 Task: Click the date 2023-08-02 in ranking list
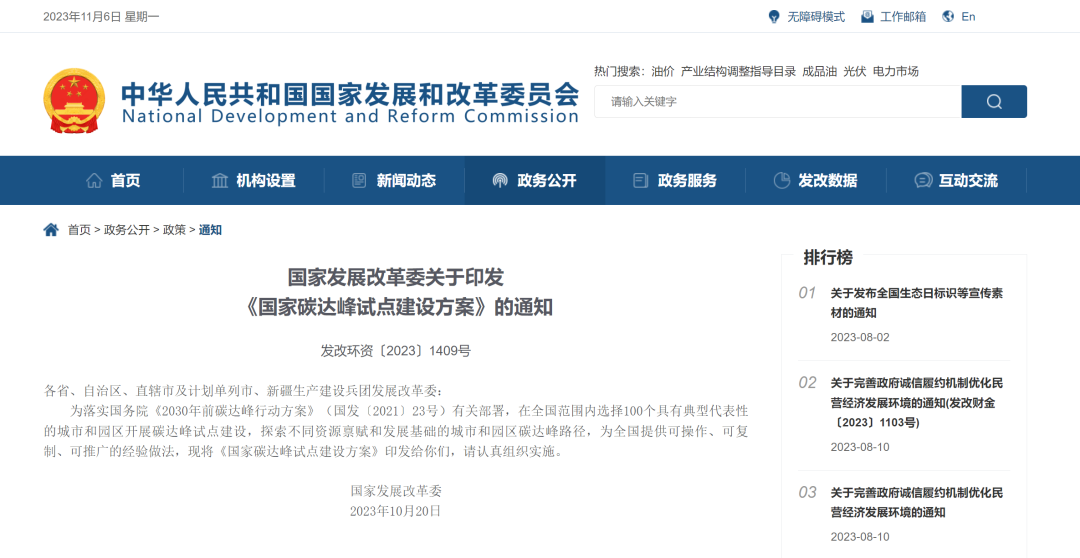point(860,337)
